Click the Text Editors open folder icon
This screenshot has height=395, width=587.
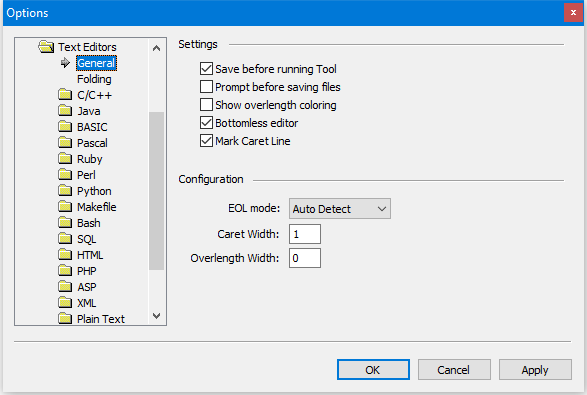point(46,47)
